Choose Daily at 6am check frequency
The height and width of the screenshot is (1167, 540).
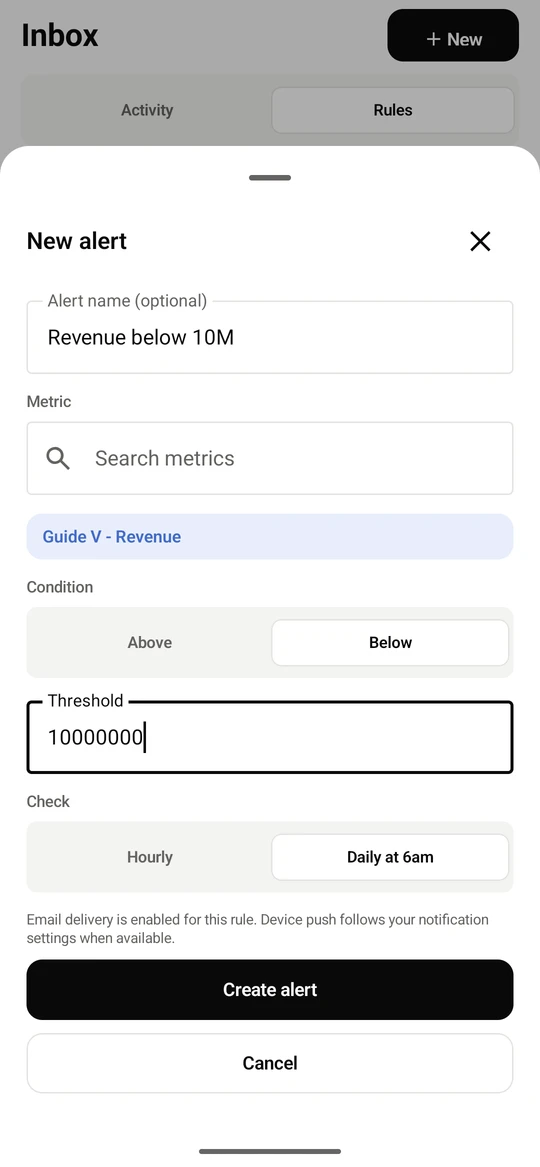(390, 857)
